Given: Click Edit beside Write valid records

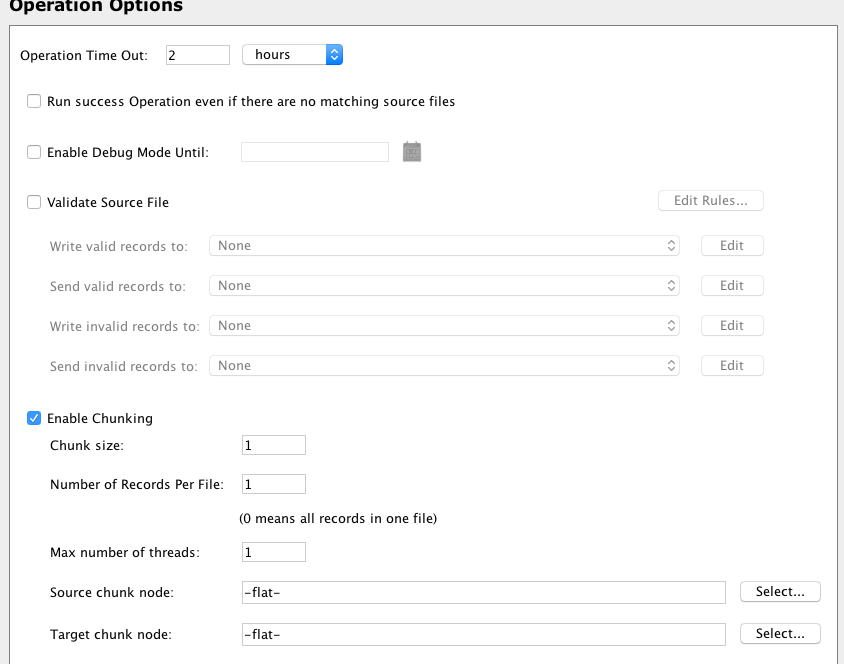Looking at the screenshot, I should 732,246.
